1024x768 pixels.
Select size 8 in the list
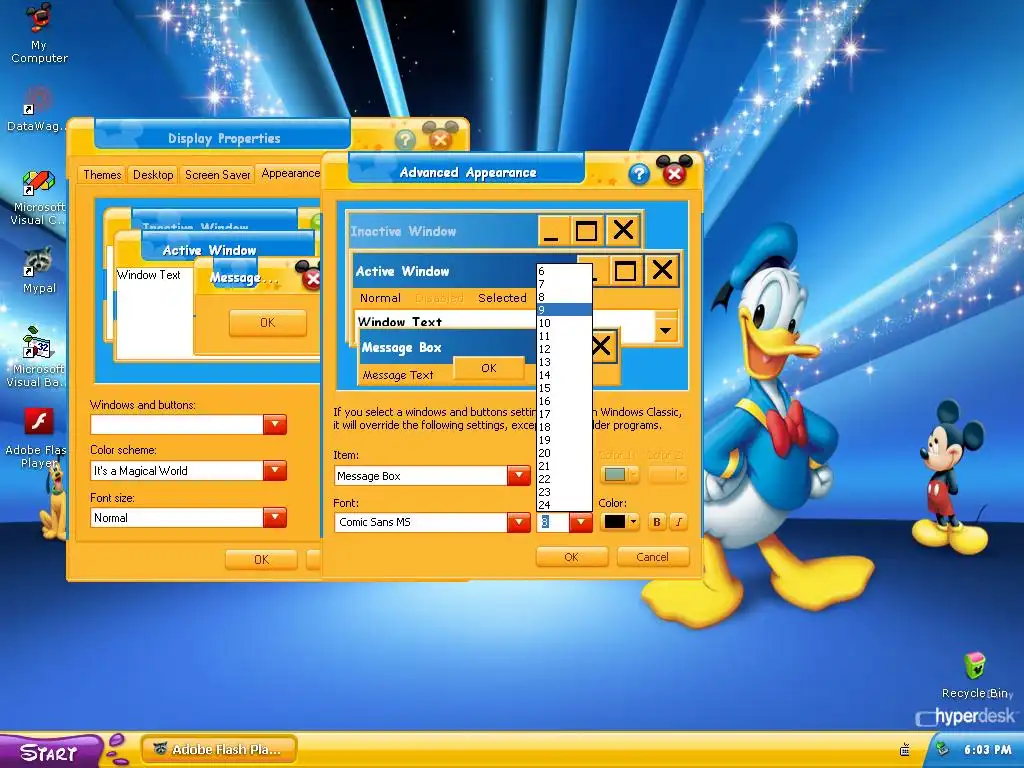564,297
